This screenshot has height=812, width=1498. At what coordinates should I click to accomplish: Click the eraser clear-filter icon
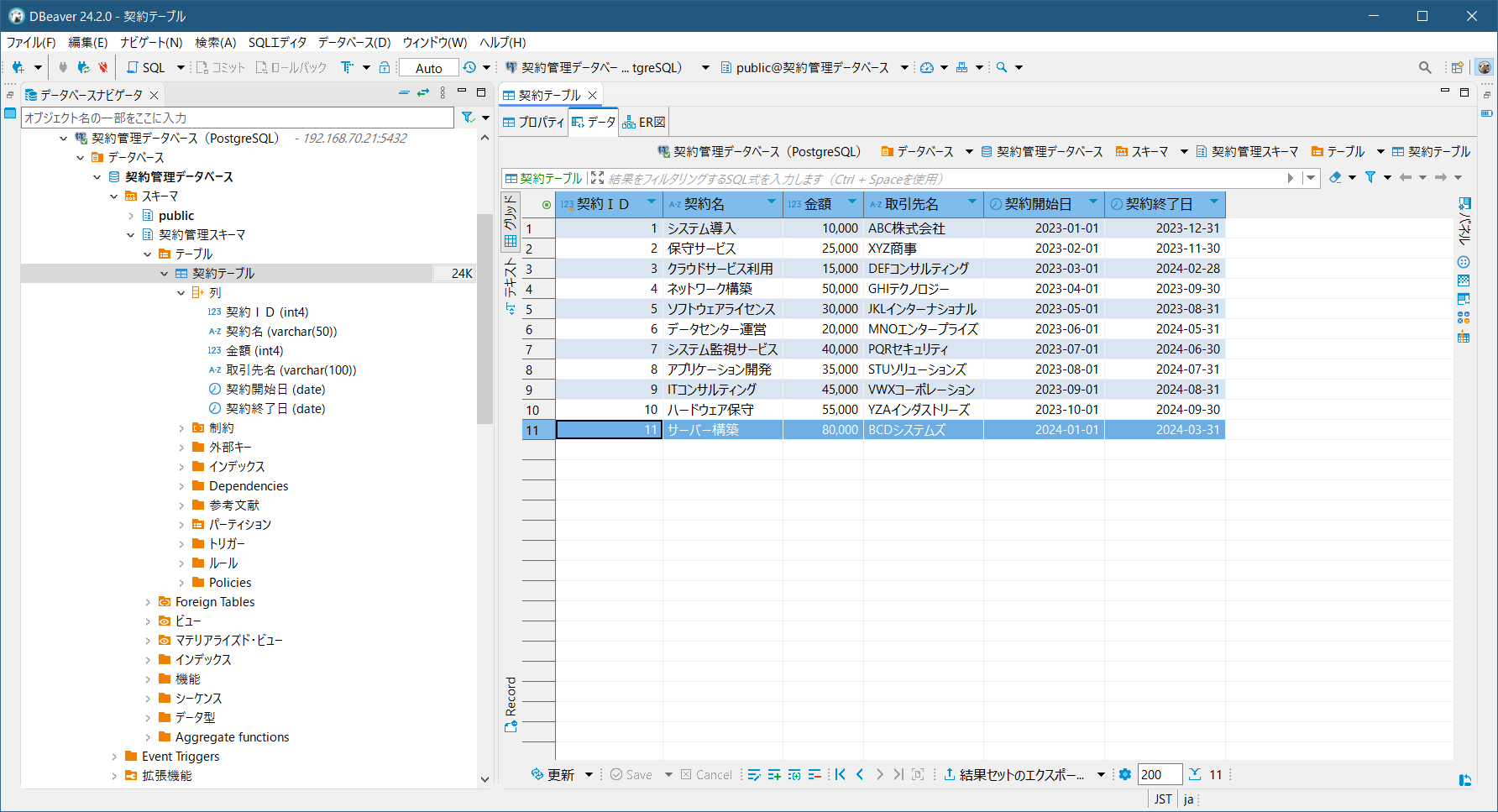[1335, 177]
